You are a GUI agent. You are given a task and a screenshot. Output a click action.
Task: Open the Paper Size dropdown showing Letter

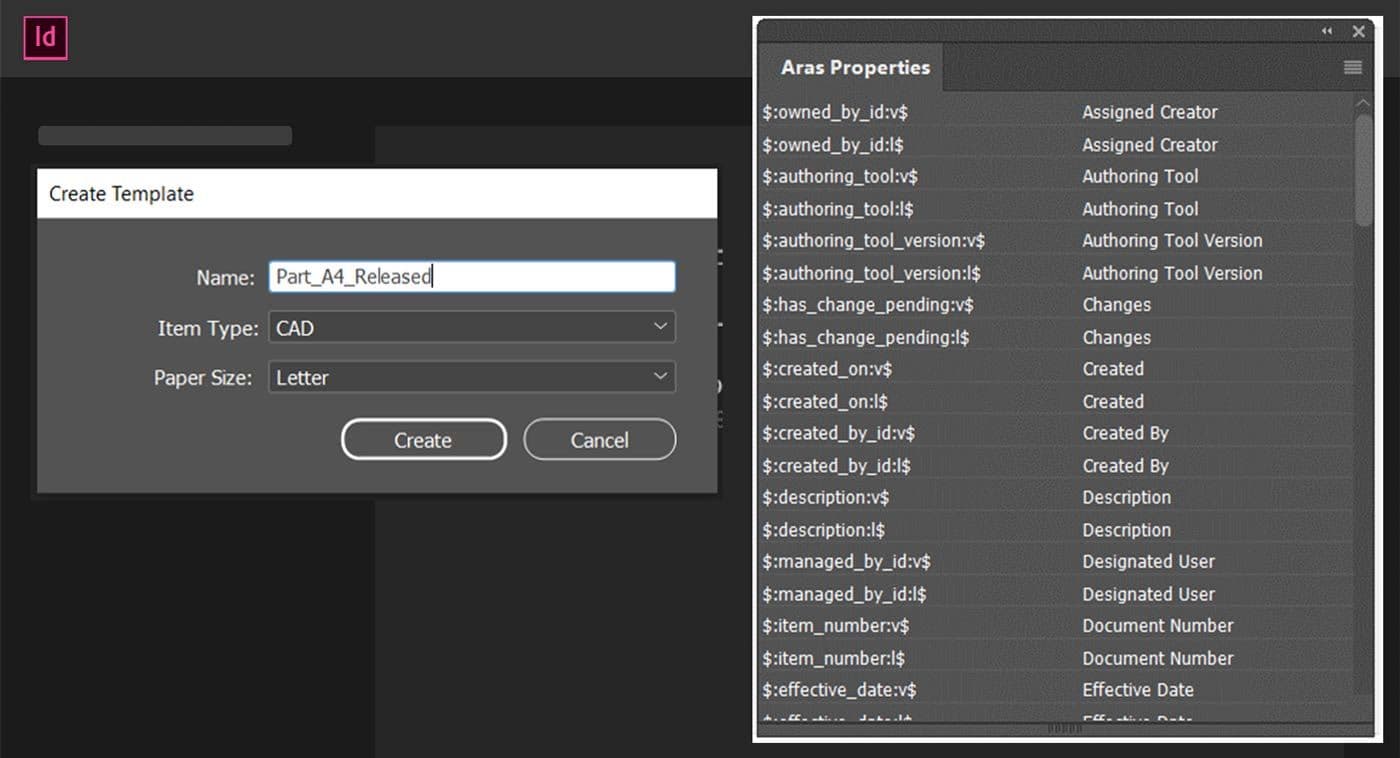point(472,377)
